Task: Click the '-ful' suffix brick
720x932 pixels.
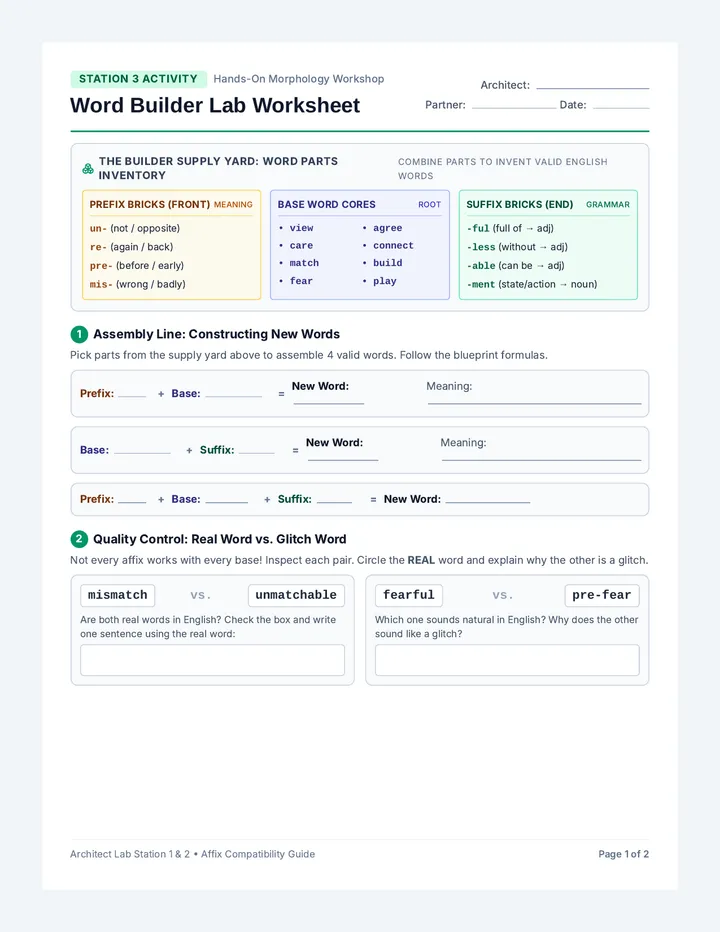Action: tap(510, 228)
